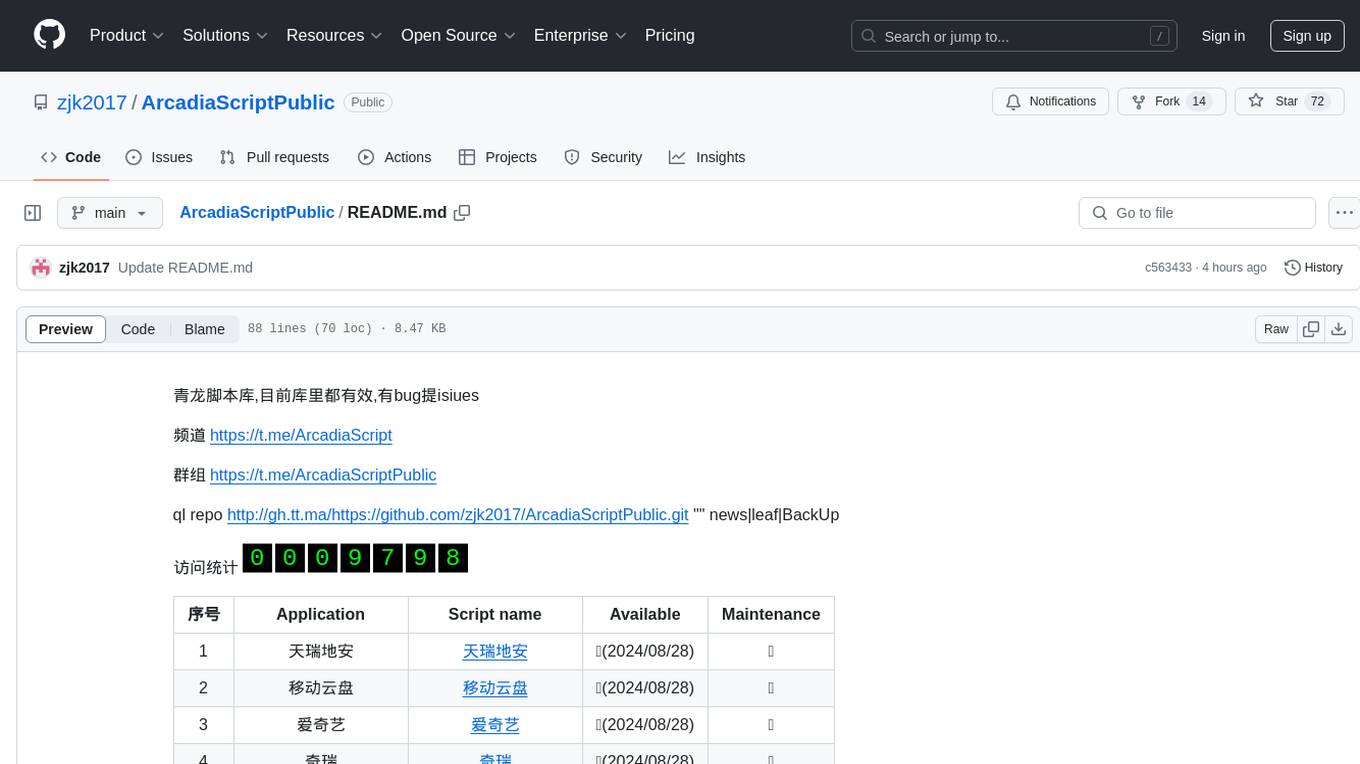Open the 移动云盘 script link
Screen dimensions: 1360x764
[495, 688]
